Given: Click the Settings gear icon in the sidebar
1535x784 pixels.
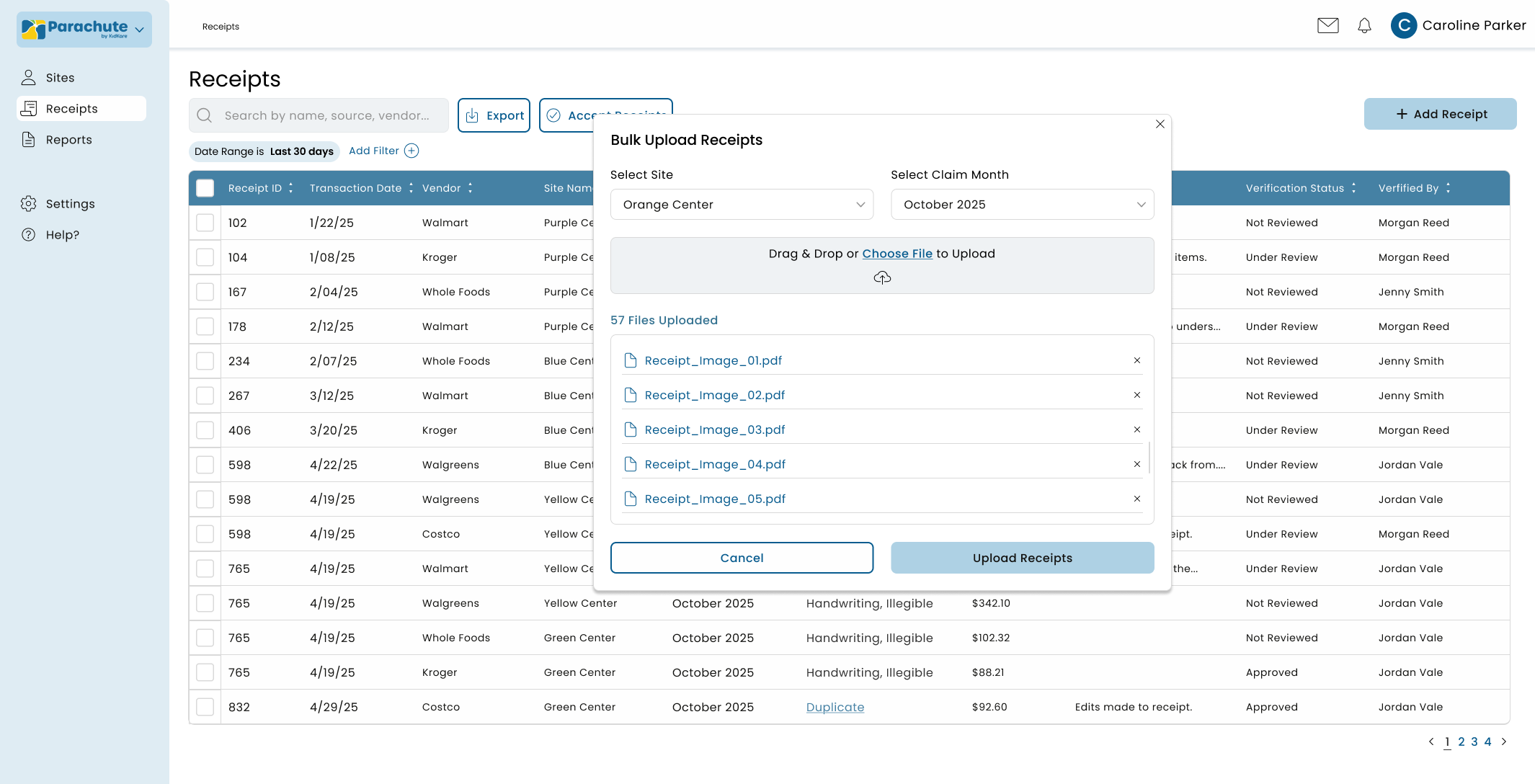Looking at the screenshot, I should (x=29, y=204).
